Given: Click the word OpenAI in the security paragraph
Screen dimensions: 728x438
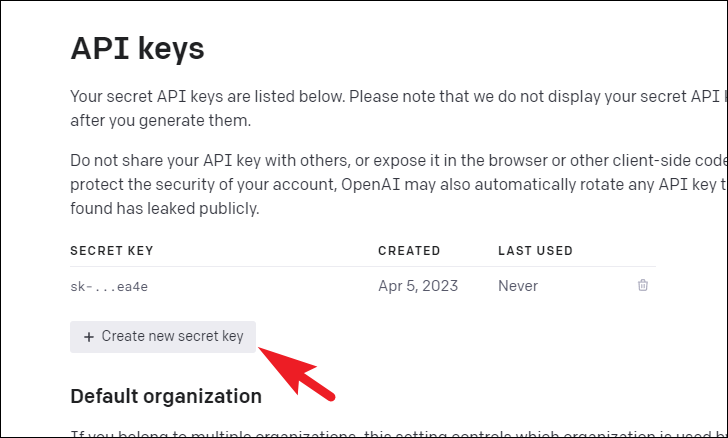Looking at the screenshot, I should tap(370, 184).
